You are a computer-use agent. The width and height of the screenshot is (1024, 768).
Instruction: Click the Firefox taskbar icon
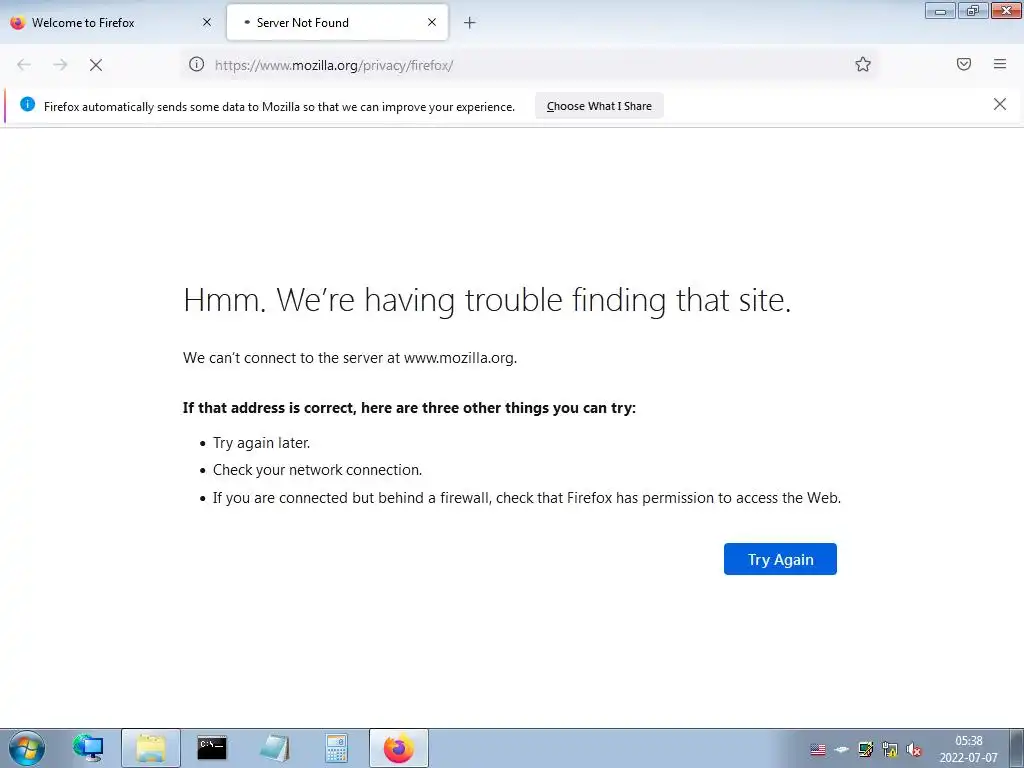(398, 748)
